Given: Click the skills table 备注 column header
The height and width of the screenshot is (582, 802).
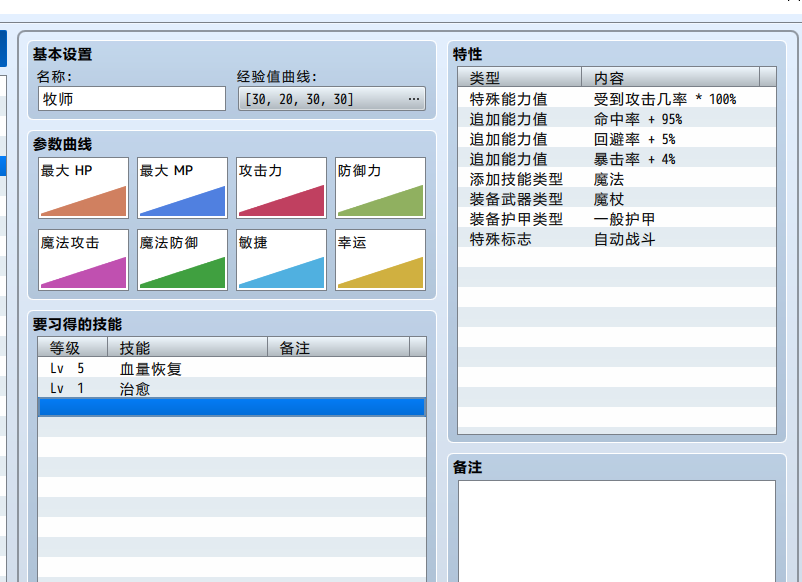Looking at the screenshot, I should point(339,347).
